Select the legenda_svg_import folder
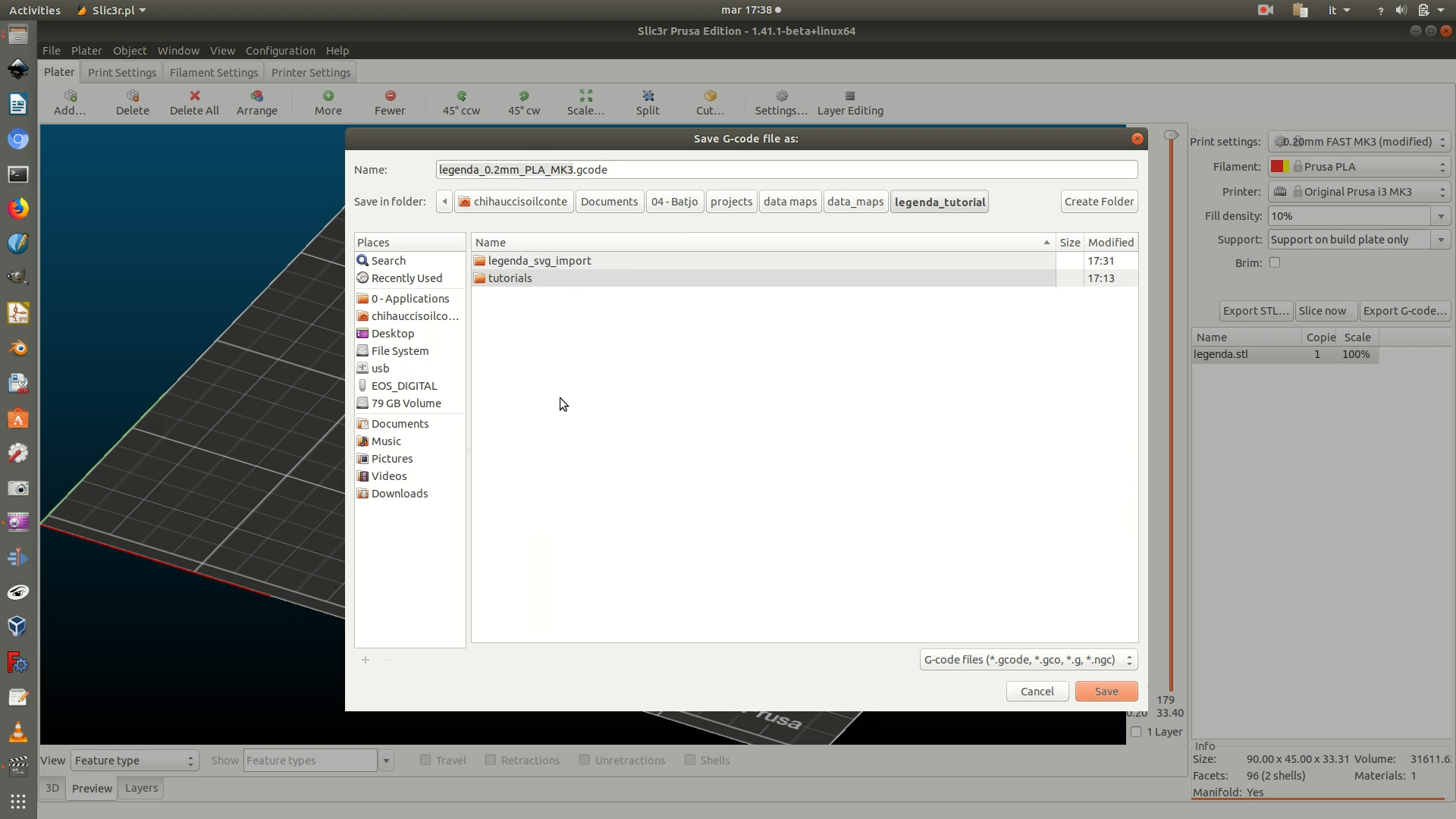This screenshot has height=819, width=1456. [805, 261]
